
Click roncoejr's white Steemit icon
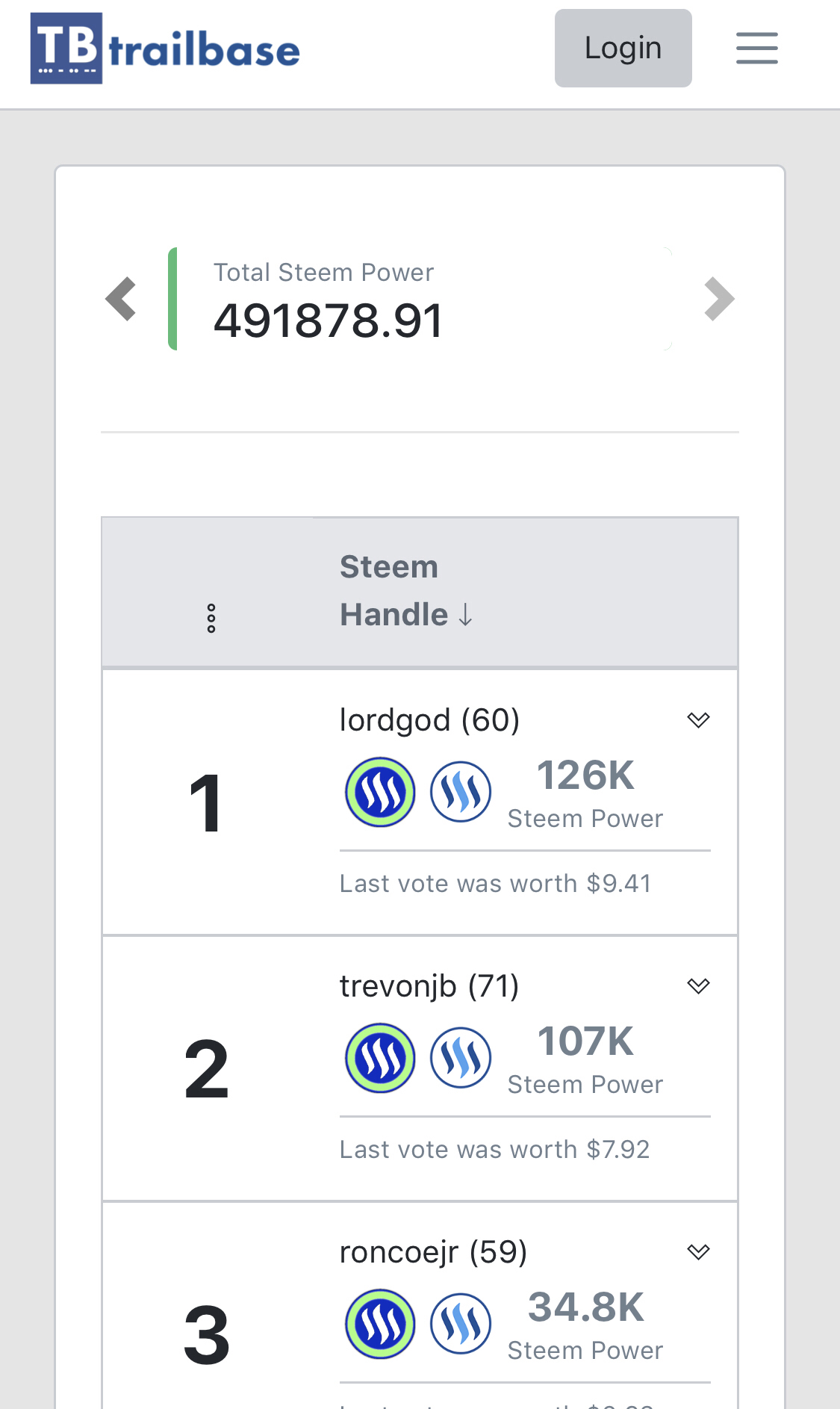[461, 1324]
